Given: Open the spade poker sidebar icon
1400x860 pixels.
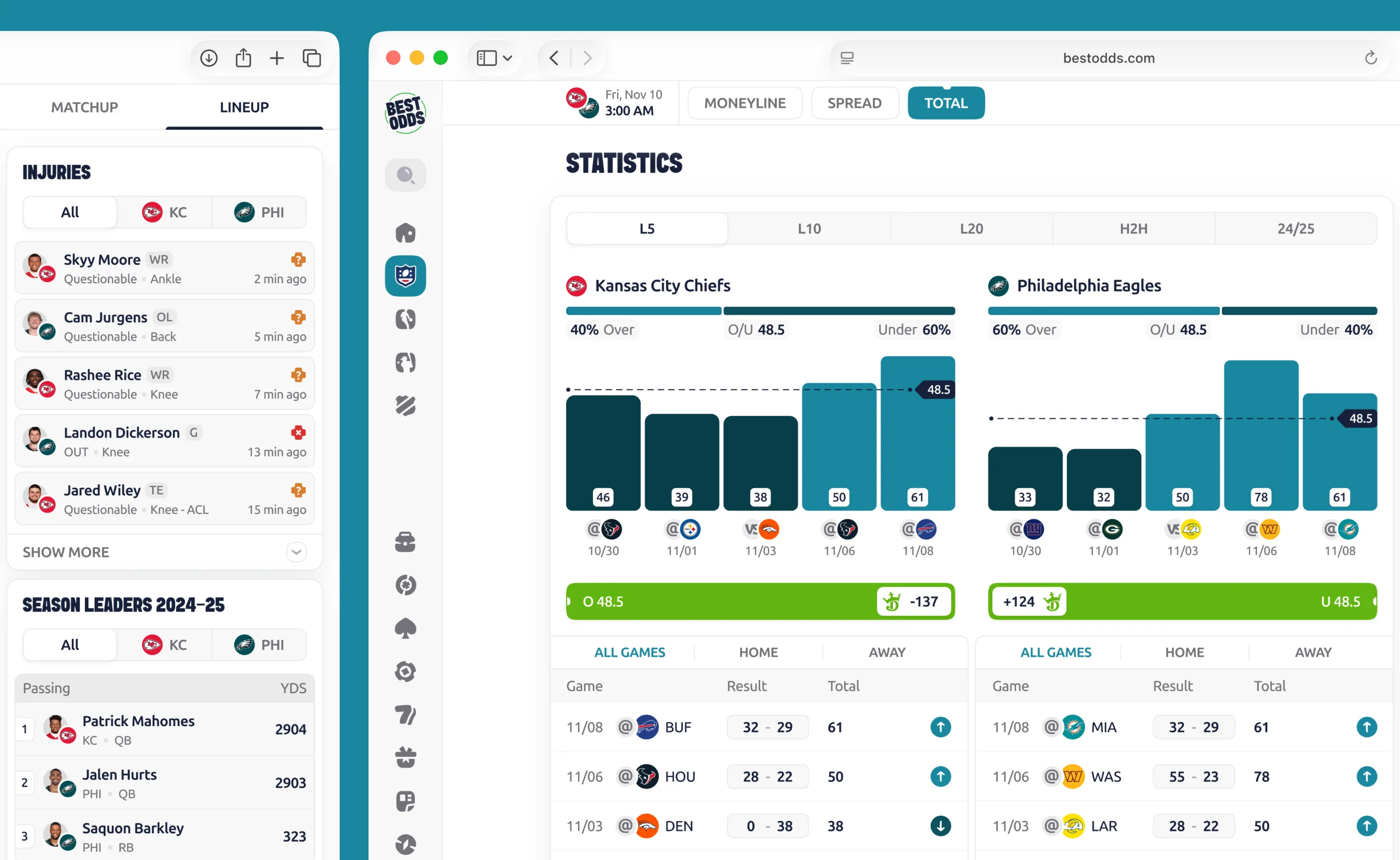Looking at the screenshot, I should click(x=405, y=628).
